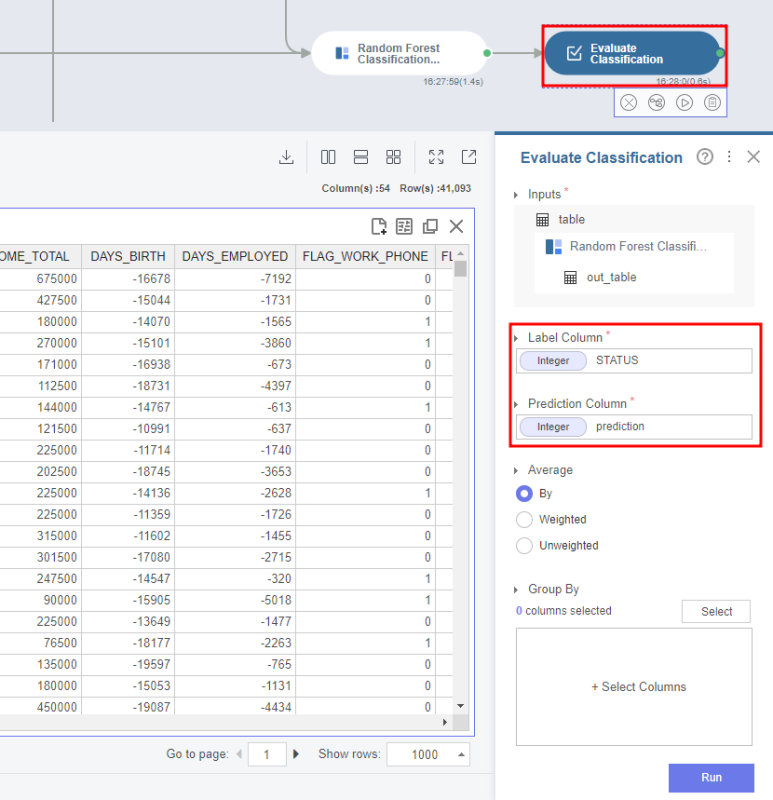Select the Unweighted average radio button
773x800 pixels.
(x=524, y=545)
